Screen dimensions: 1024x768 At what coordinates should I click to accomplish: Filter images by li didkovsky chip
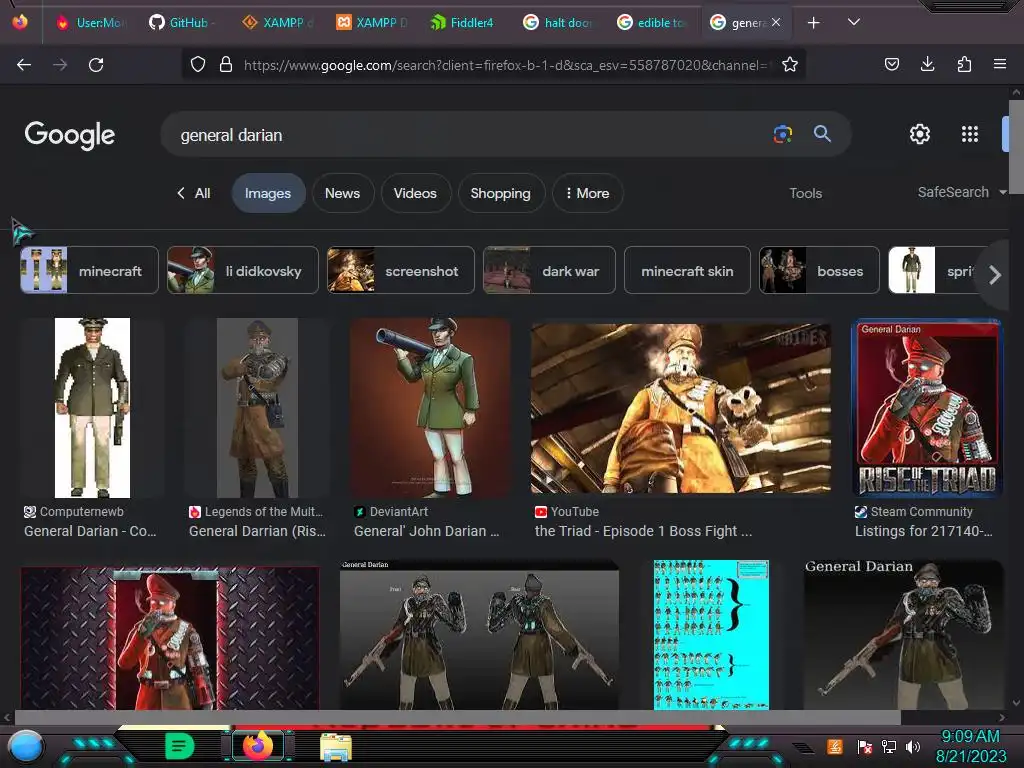click(242, 270)
